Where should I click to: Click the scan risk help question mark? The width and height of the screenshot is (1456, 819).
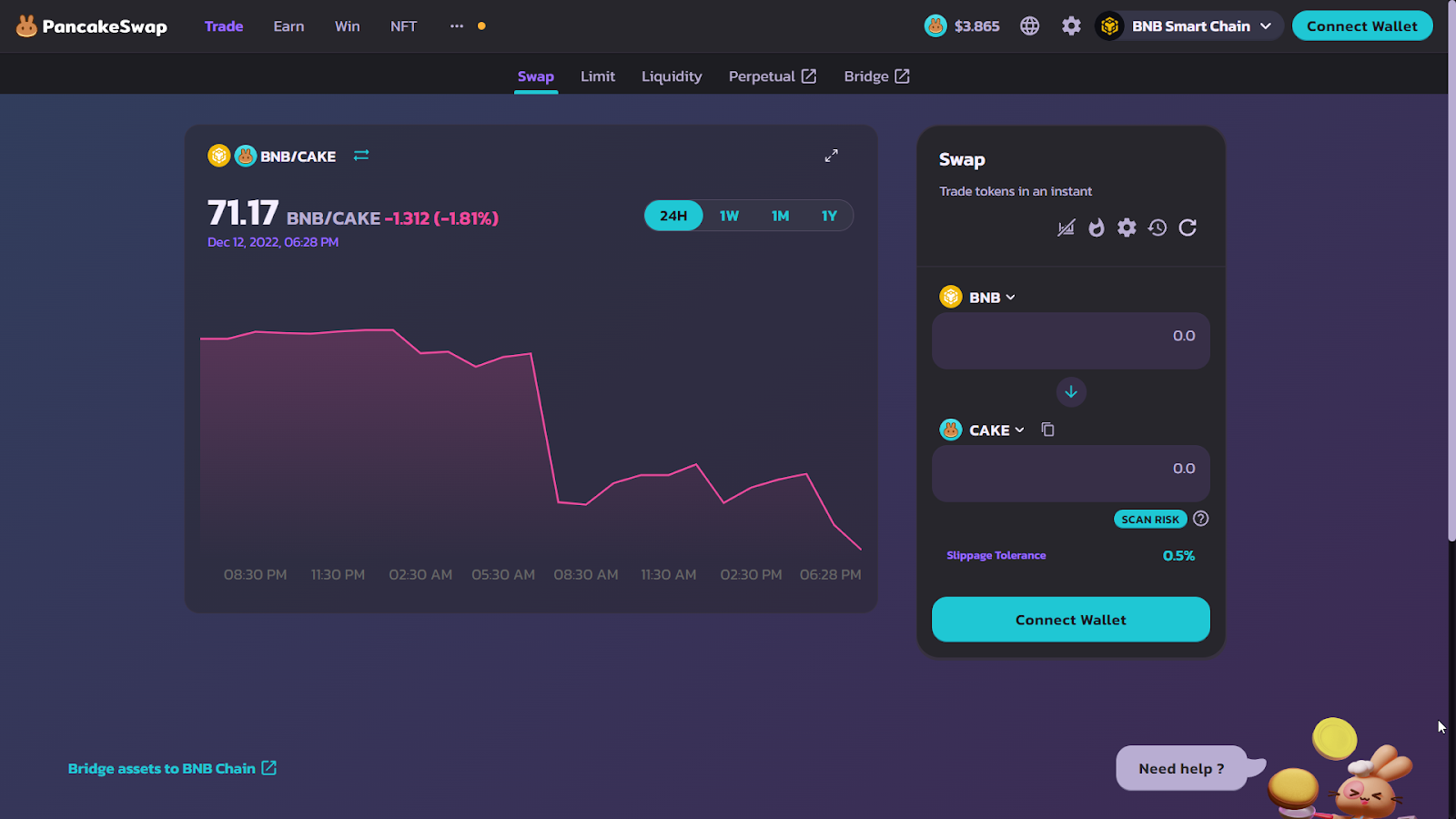click(1201, 519)
